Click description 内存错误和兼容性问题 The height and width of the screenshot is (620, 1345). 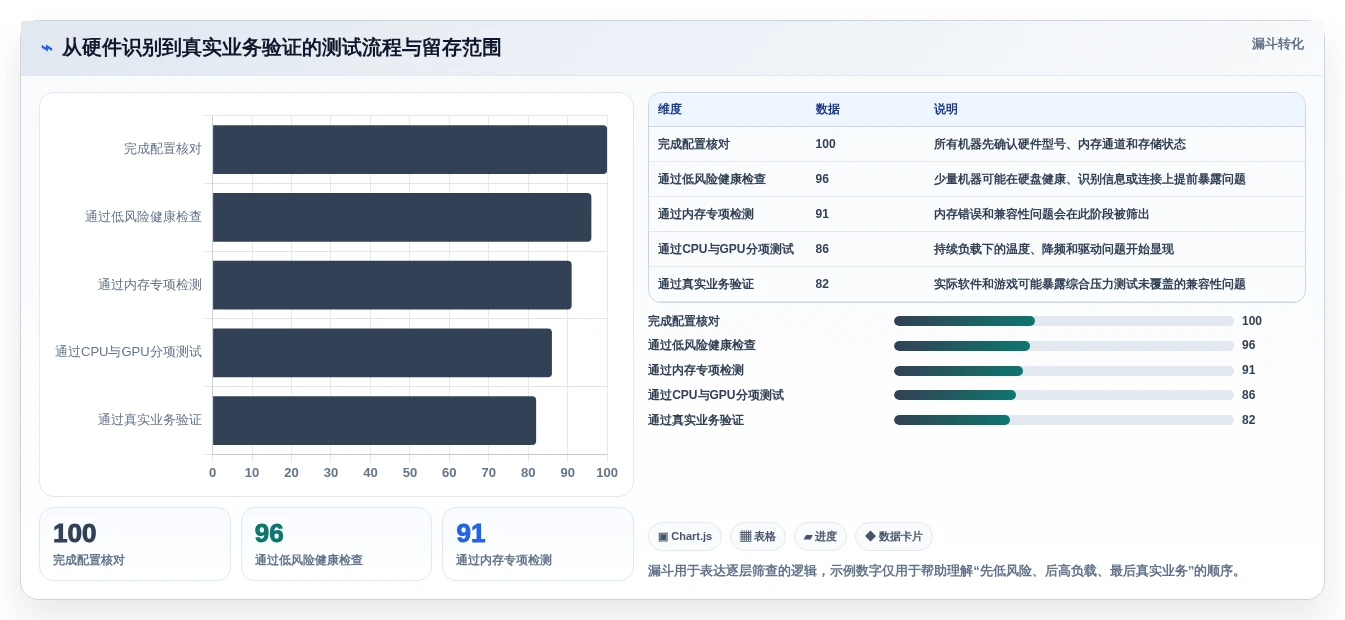coord(1042,214)
